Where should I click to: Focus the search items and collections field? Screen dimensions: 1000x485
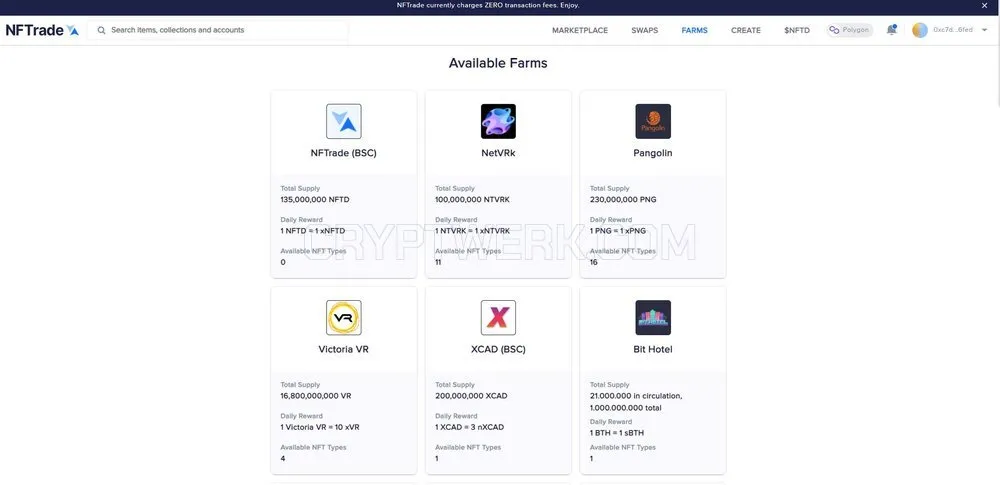point(218,30)
